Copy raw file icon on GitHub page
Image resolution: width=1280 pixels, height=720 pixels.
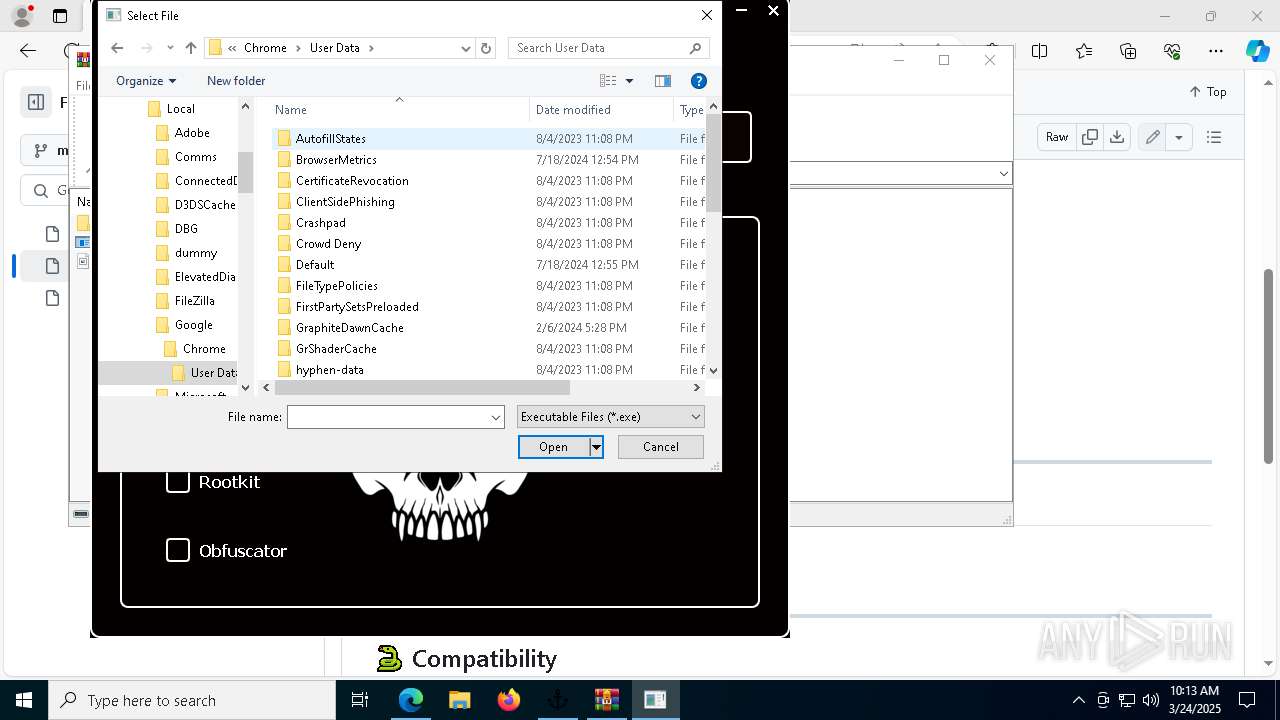pyautogui.click(x=1090, y=137)
